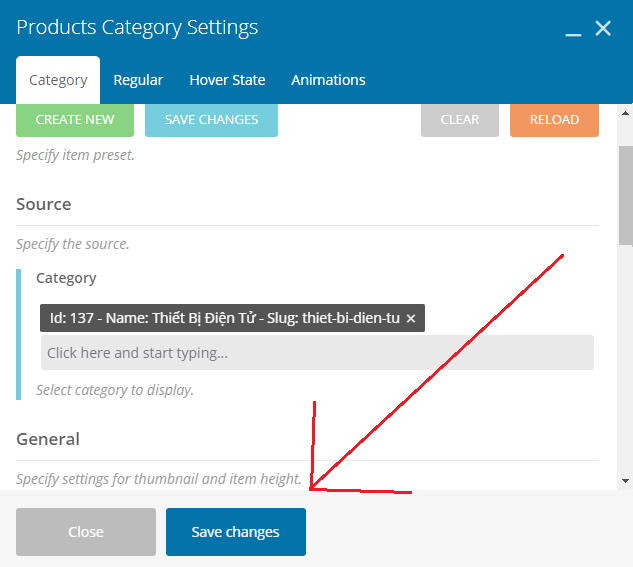This screenshot has height=567, width=633.
Task: Click the orange RELOAD button
Action: coord(554,120)
